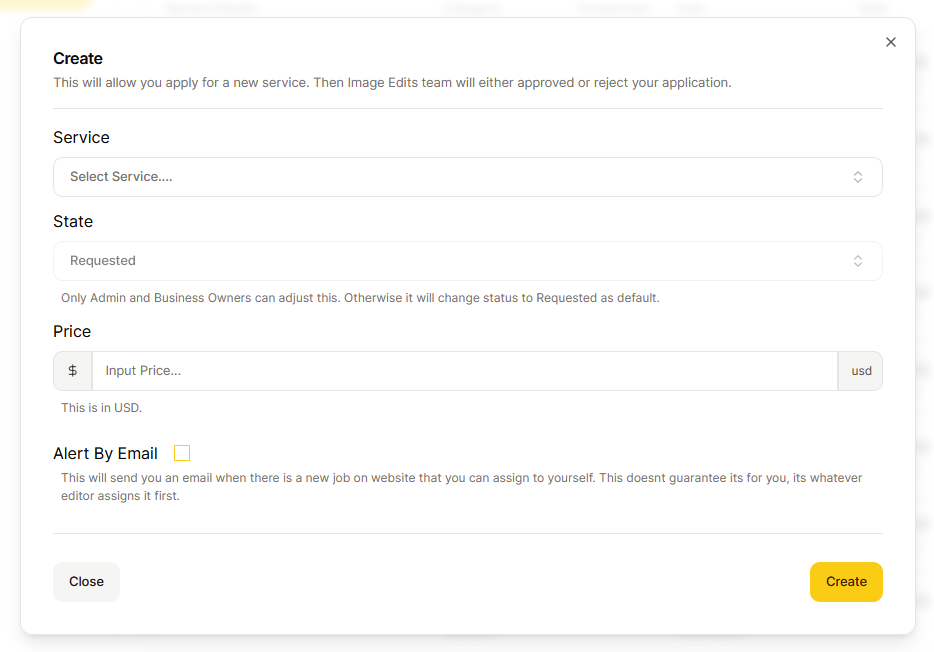Screen dimensions: 934x652
Task: Click the Image Edits team description text
Action: 392,83
